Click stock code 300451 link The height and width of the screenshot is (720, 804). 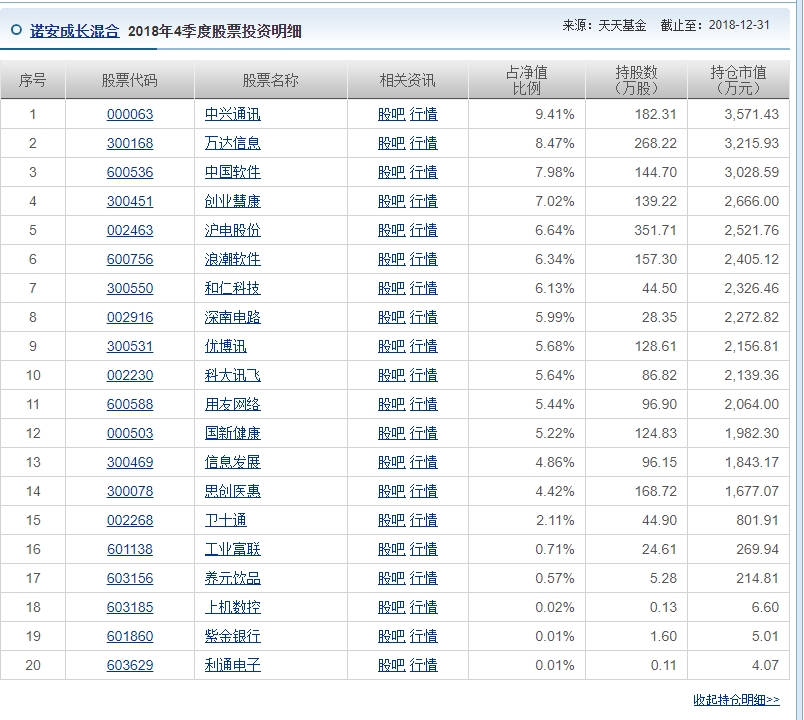point(128,201)
